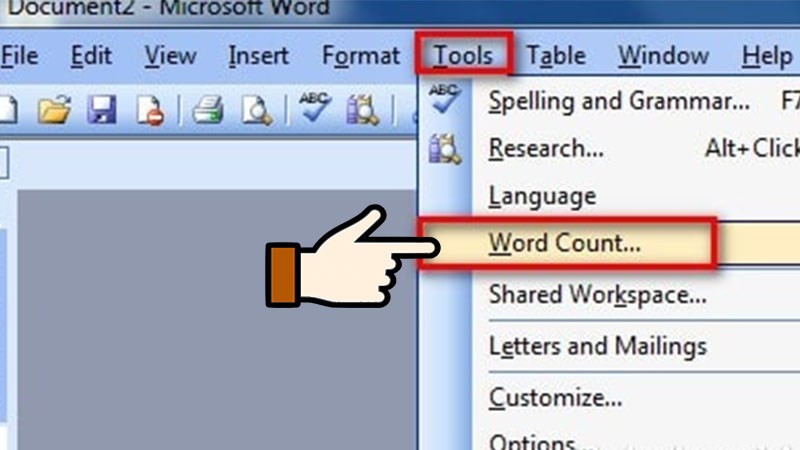Open the Table menu
This screenshot has width=800, height=450.
(x=556, y=56)
